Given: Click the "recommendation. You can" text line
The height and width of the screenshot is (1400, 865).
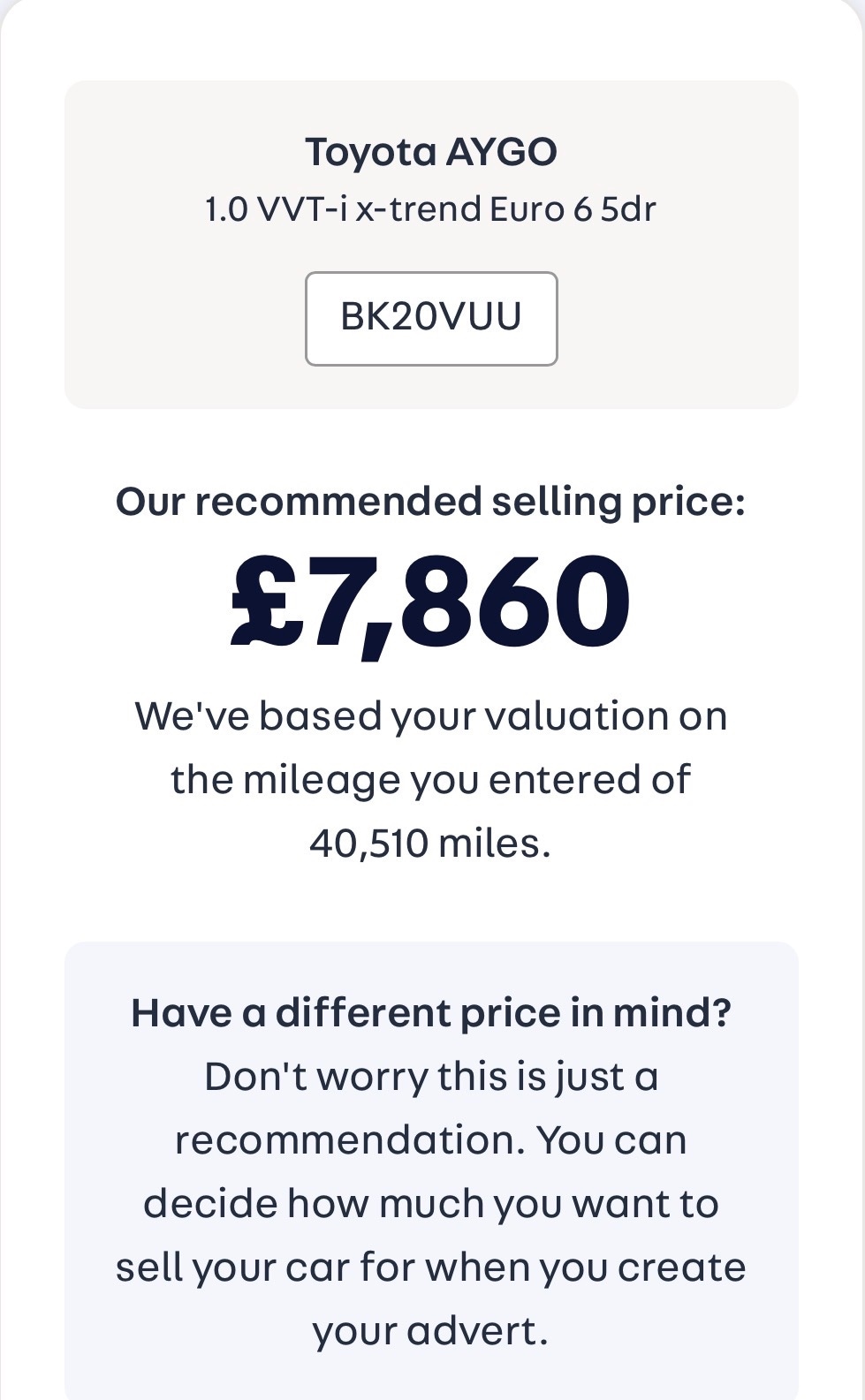Looking at the screenshot, I should click(x=431, y=1140).
